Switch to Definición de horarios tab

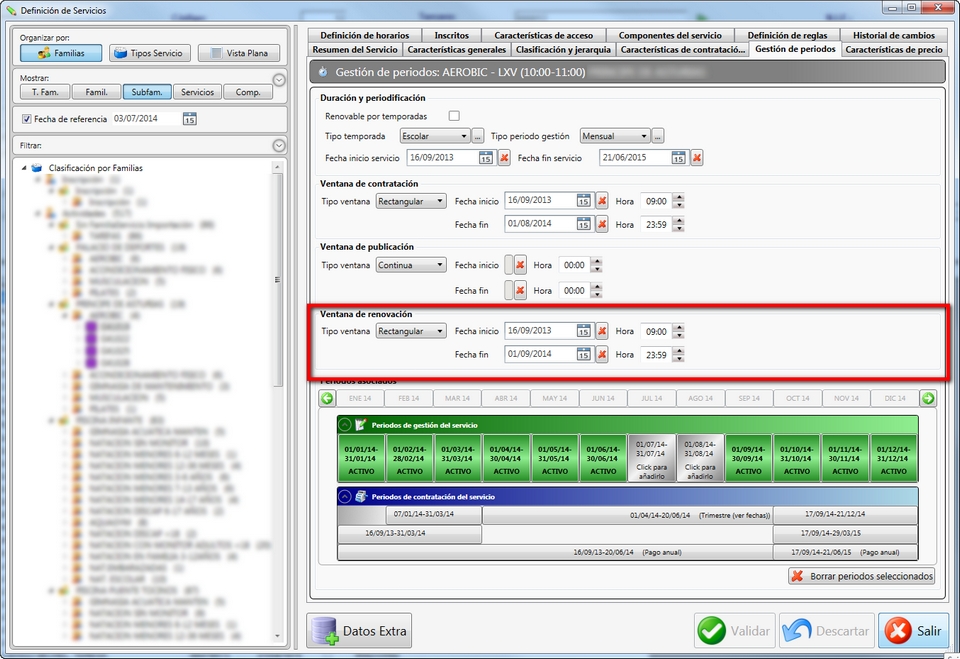364,36
